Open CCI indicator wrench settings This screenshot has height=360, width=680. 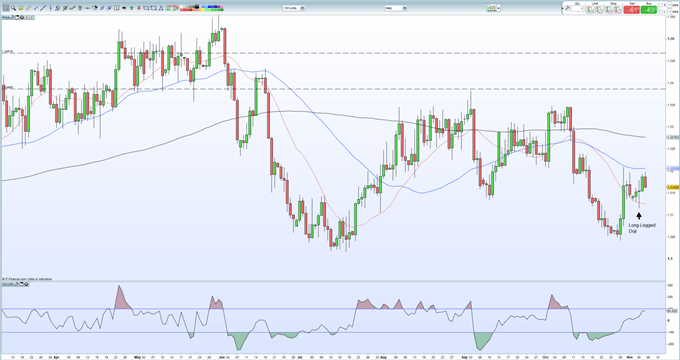(x=16, y=284)
